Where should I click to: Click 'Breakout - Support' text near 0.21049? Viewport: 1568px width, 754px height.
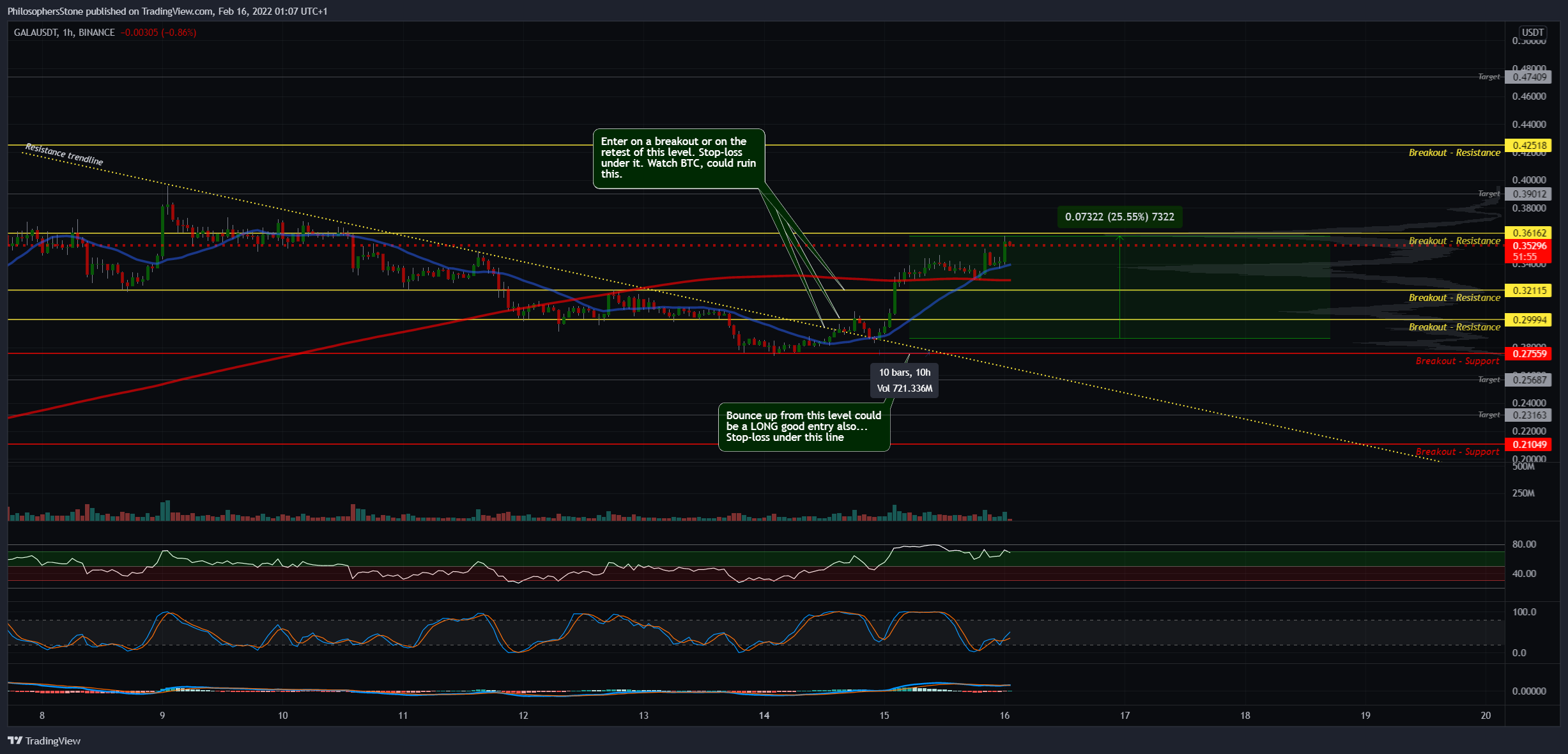tap(1457, 452)
